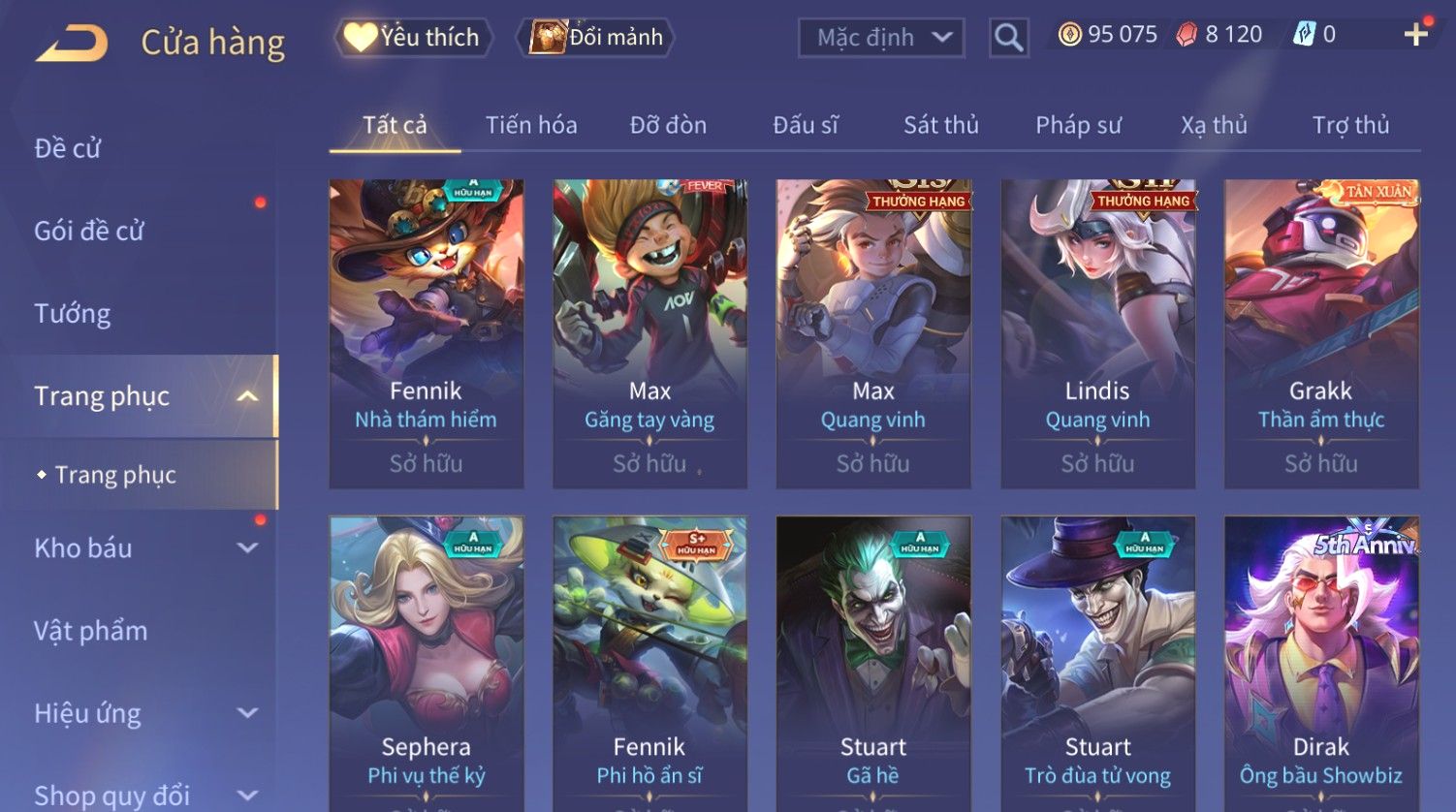Select the Tiến hóa tab
1456x812 pixels.
click(531, 125)
